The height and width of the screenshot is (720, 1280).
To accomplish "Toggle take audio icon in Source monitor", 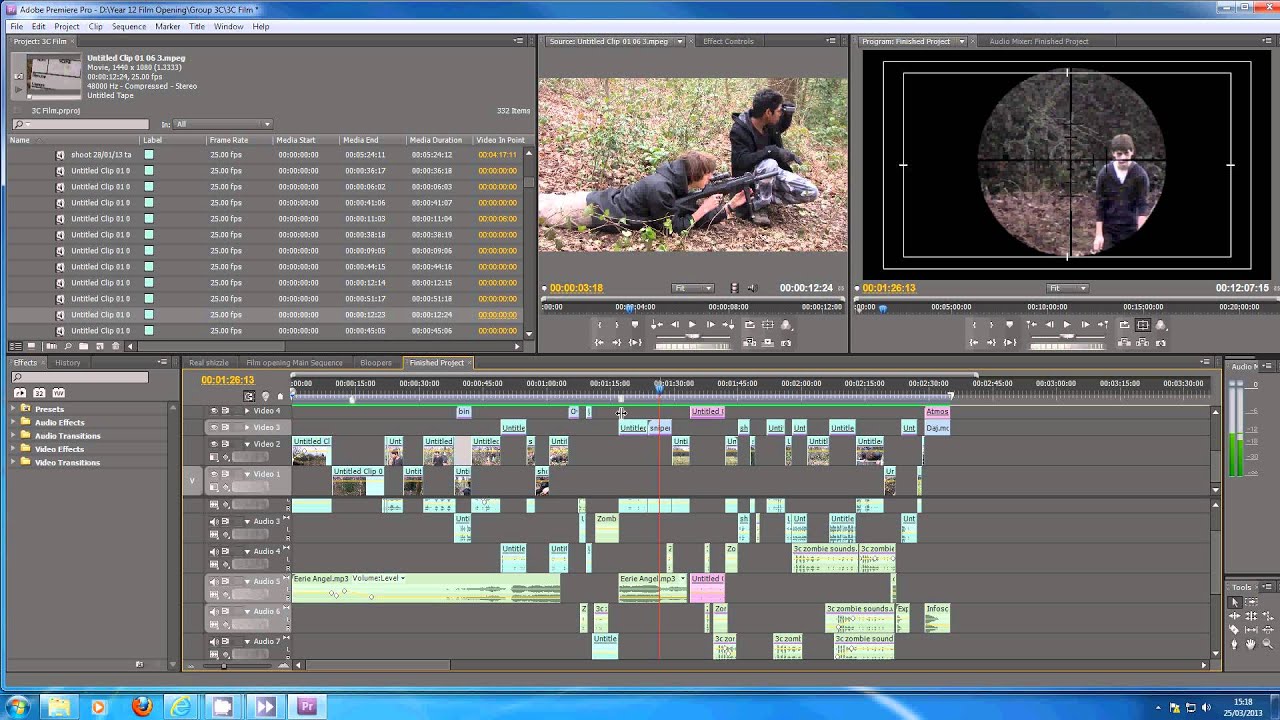I will click(752, 288).
